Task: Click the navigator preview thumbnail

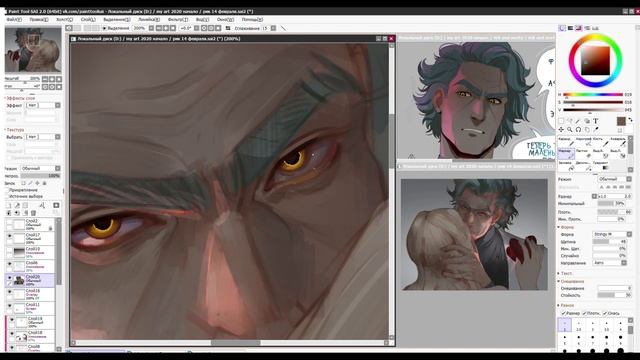Action: (x=33, y=50)
